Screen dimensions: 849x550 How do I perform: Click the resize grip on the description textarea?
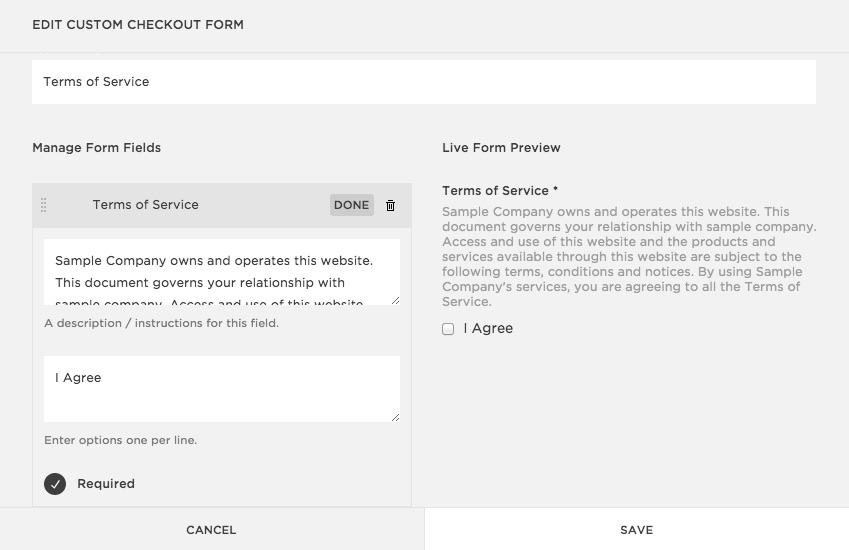(x=395, y=299)
